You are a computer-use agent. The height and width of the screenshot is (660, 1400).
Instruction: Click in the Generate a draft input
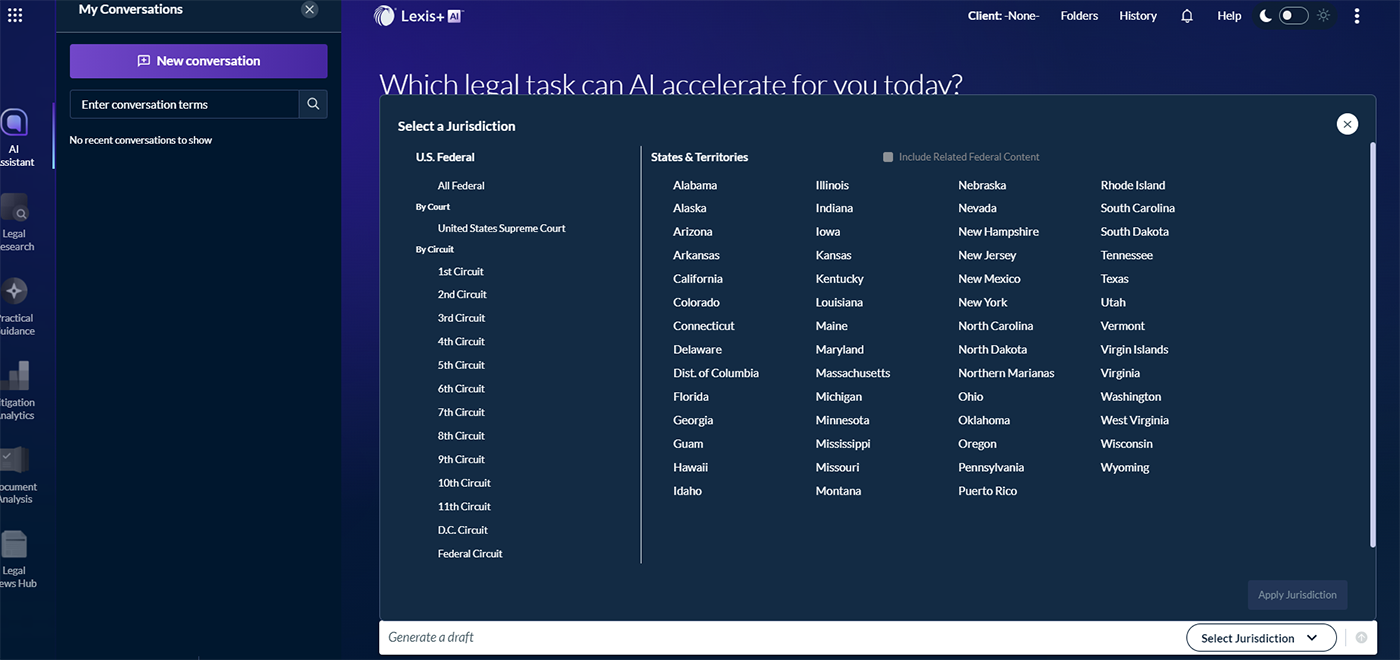click(780, 638)
